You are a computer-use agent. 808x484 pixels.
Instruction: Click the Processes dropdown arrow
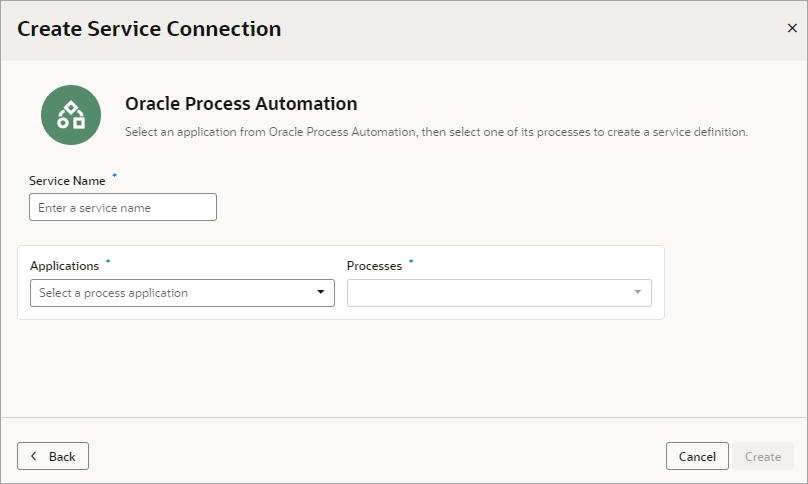coord(638,293)
